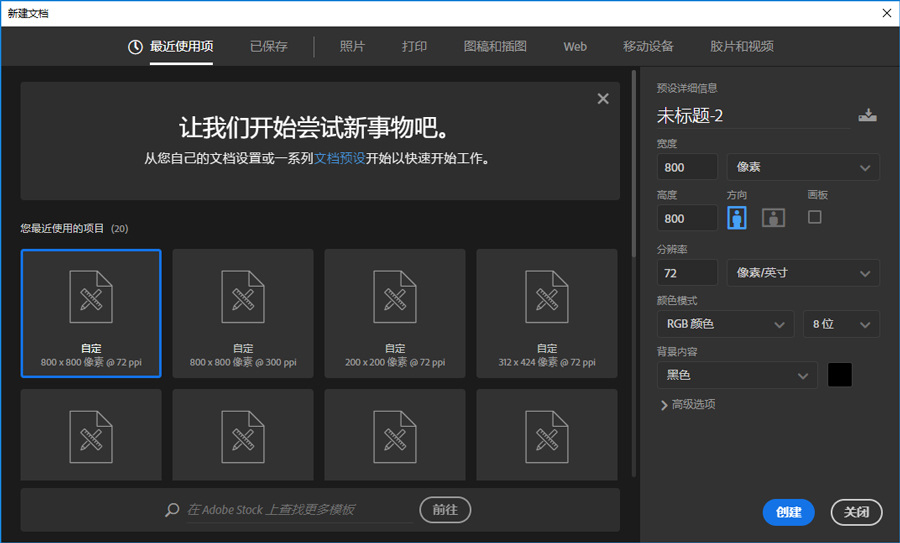Click the 文档预设 link

[340, 158]
